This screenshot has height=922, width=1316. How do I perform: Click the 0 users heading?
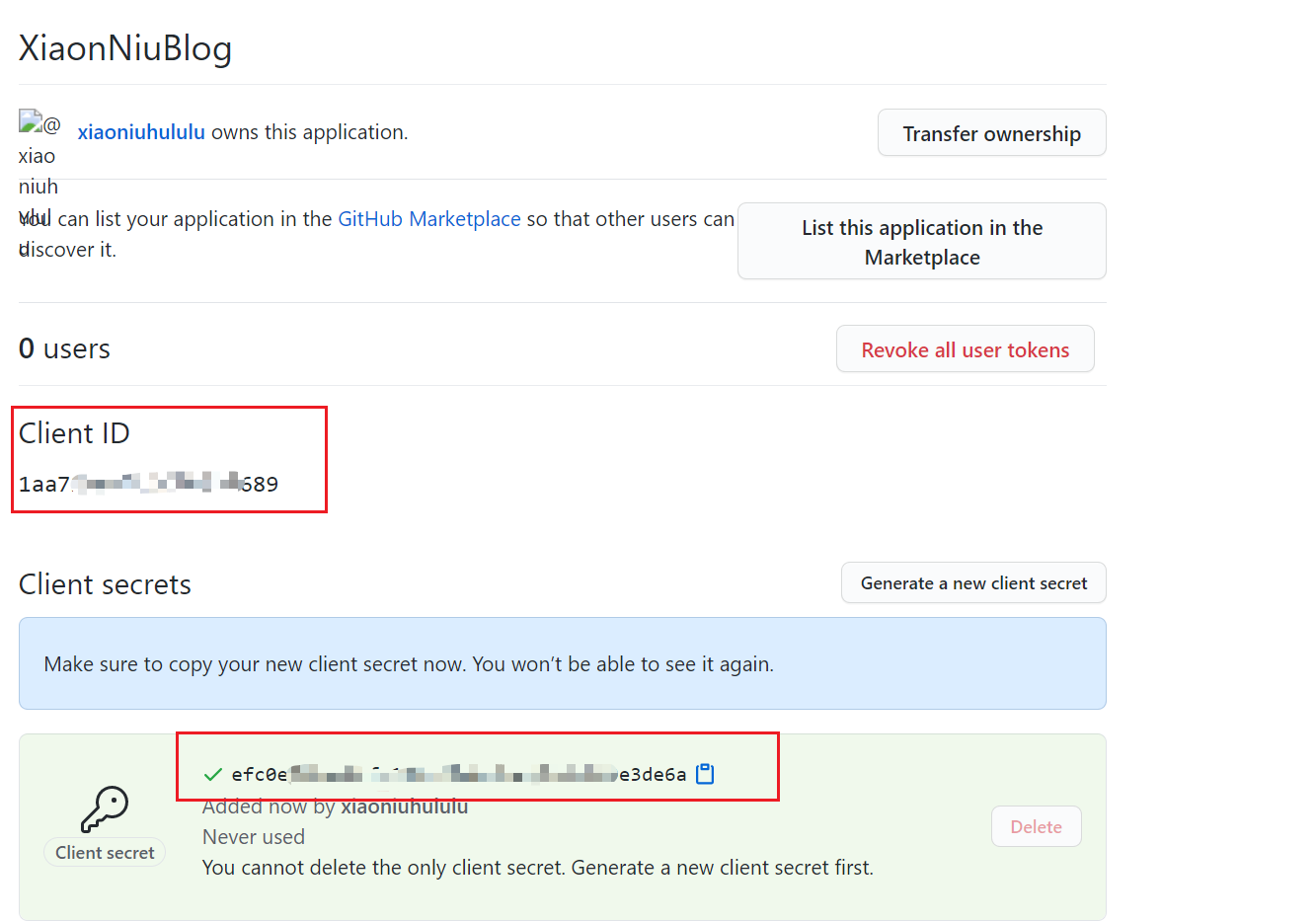64,348
